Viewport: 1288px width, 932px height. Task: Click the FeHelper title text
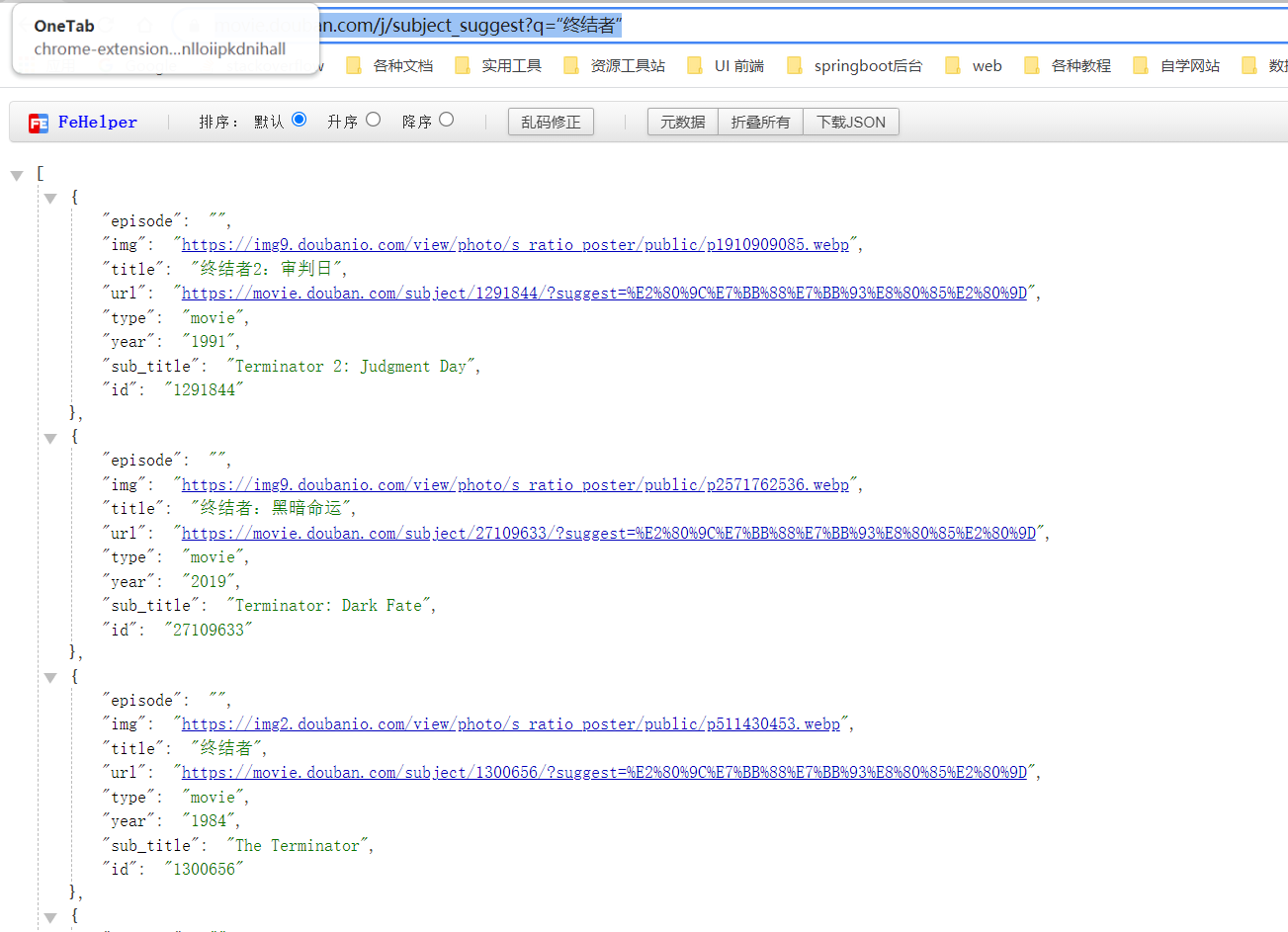click(x=98, y=123)
